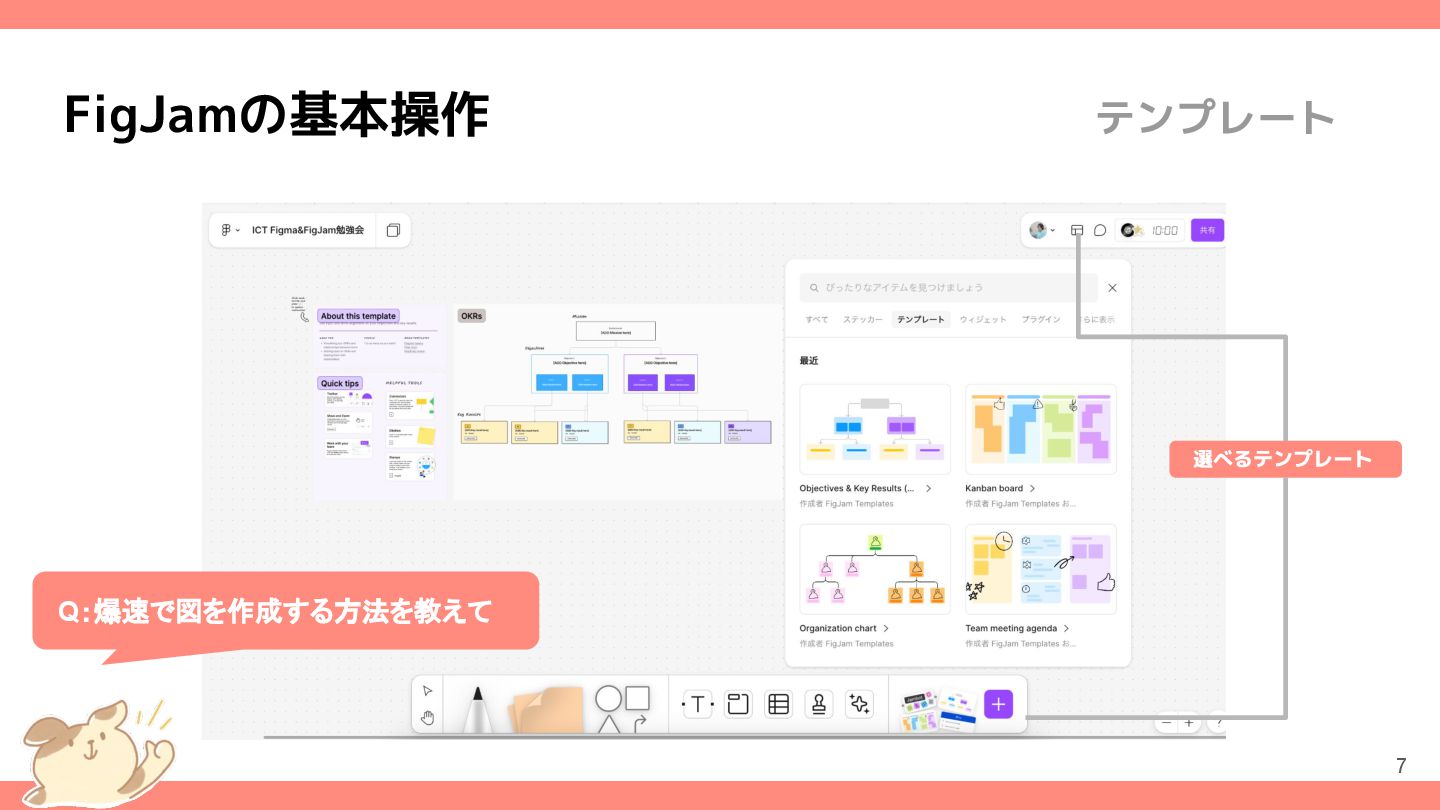This screenshot has width=1440, height=810.
Task: Select the Section tool
Action: click(x=738, y=705)
